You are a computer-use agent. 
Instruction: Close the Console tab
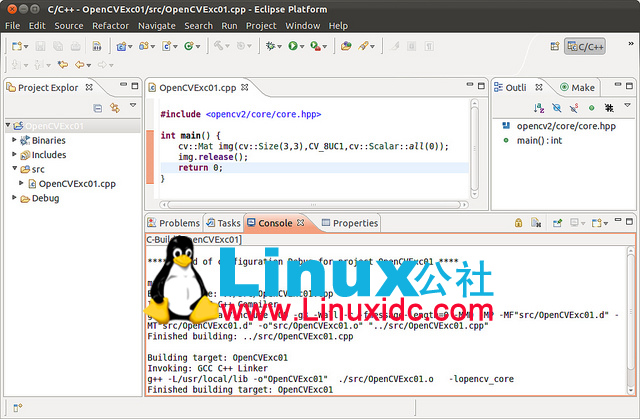300,223
